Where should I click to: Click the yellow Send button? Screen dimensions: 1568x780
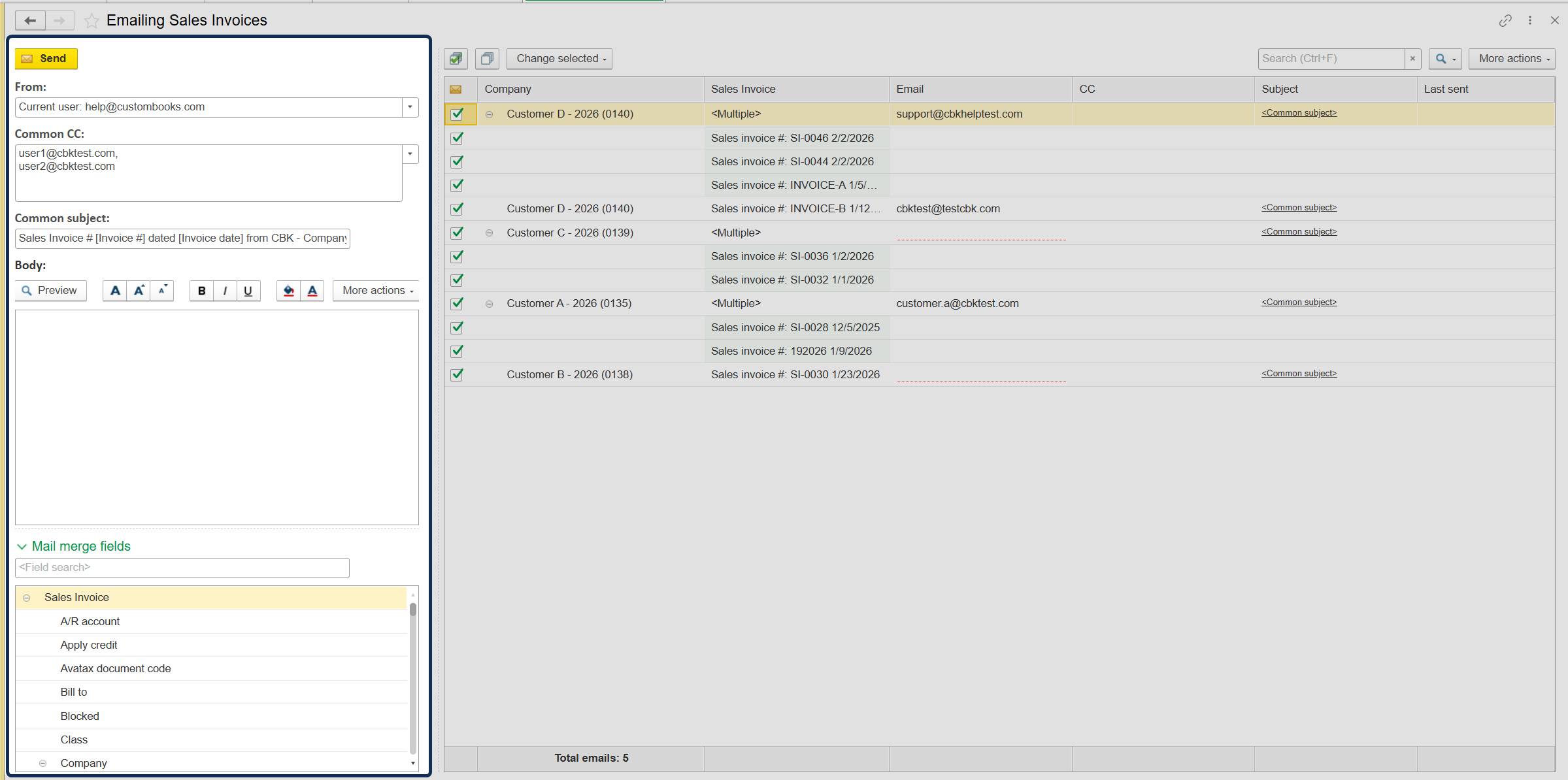tap(46, 59)
